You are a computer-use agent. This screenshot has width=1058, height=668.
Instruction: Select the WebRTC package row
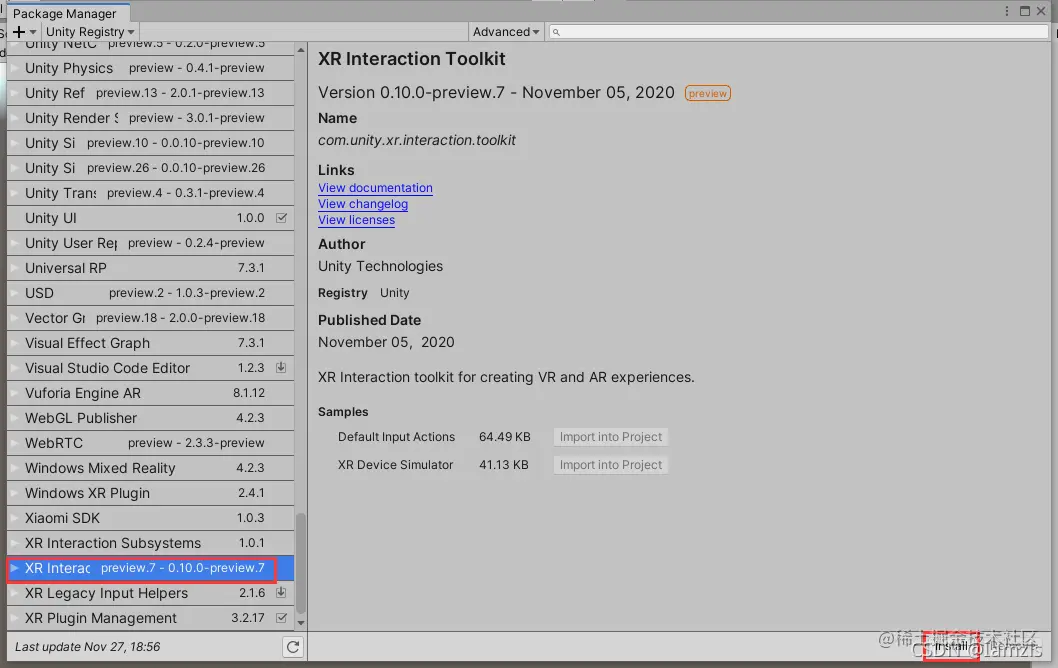(x=150, y=443)
